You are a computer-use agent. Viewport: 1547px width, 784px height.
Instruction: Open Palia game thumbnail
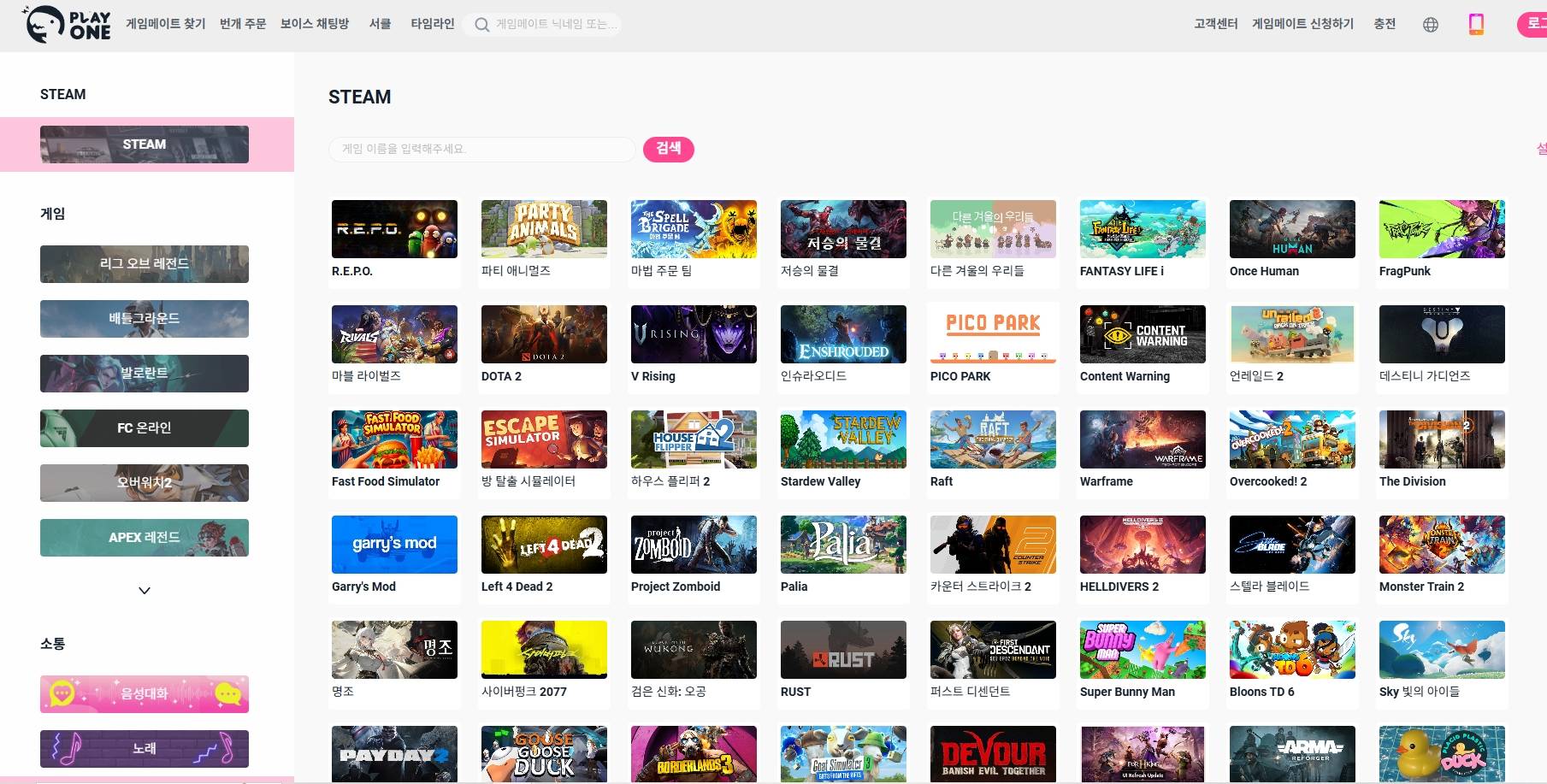click(x=843, y=545)
